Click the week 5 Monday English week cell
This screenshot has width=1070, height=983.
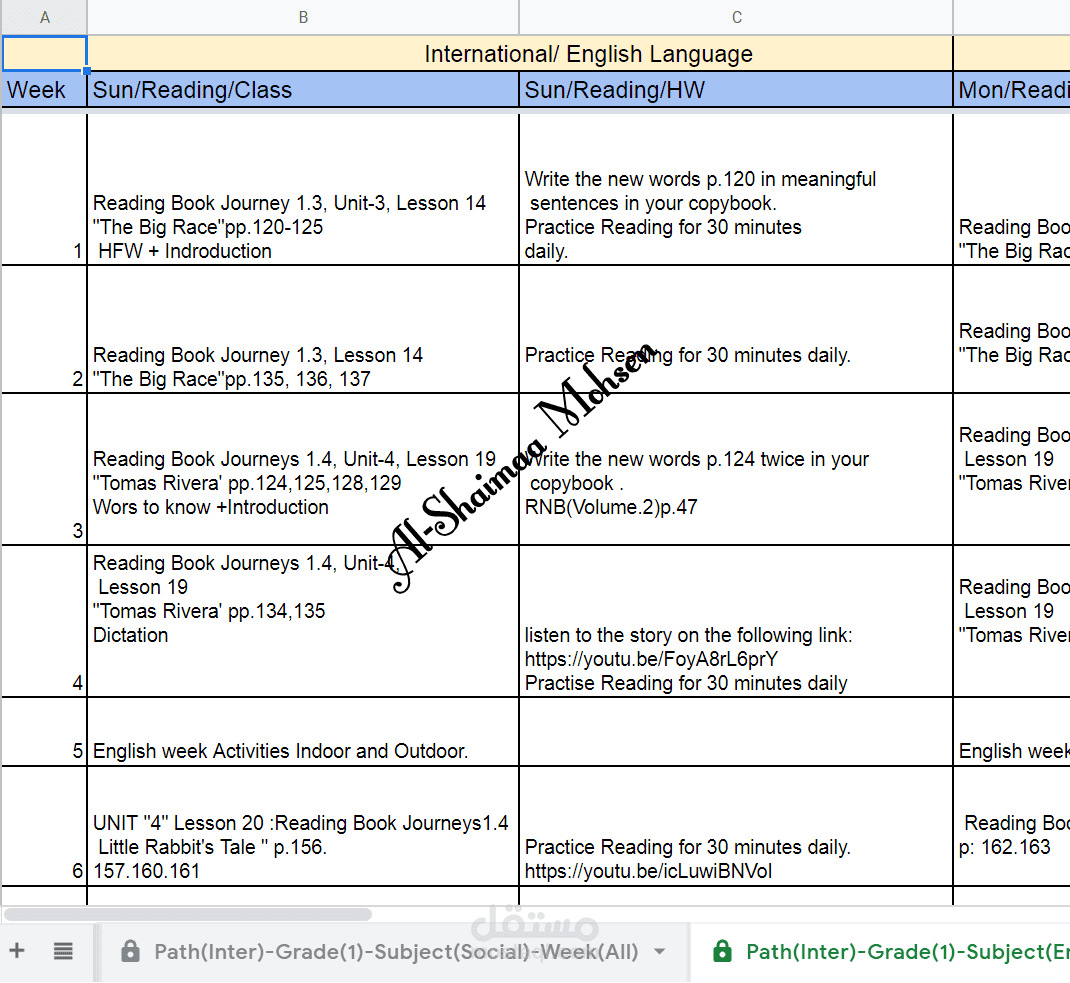click(x=1012, y=732)
